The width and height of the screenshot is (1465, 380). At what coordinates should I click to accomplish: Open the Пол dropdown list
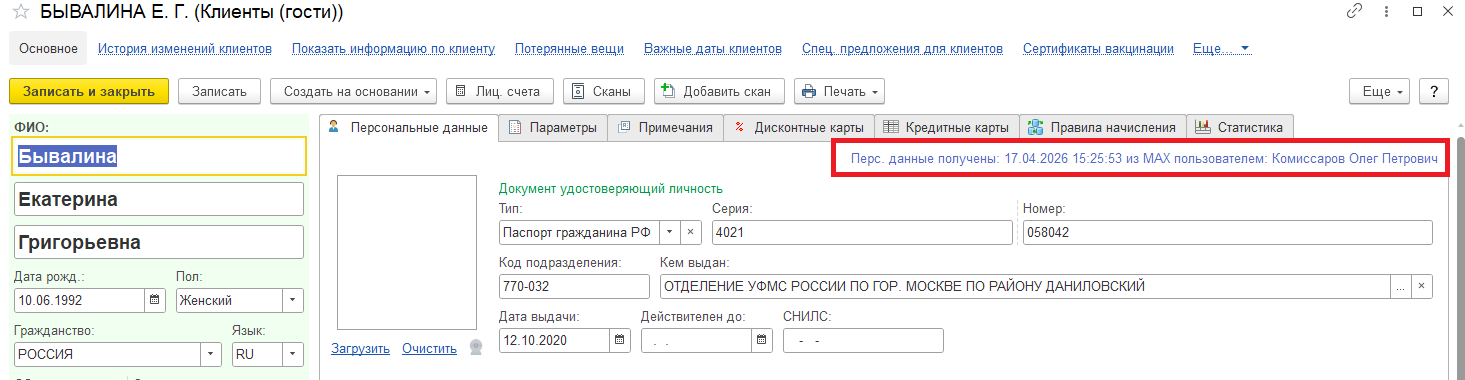pos(292,300)
